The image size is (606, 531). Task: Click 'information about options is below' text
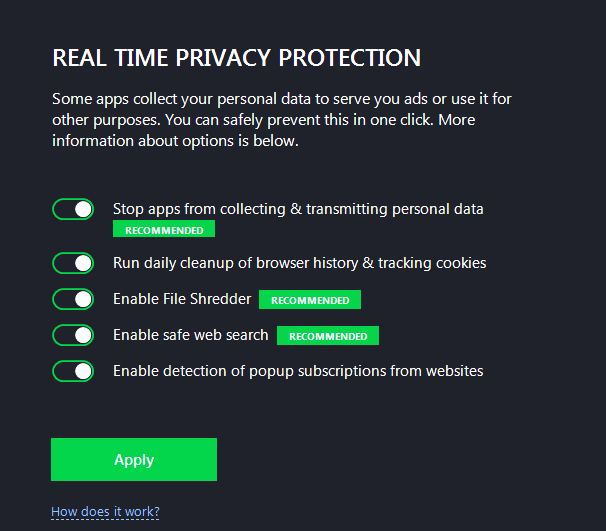175,141
